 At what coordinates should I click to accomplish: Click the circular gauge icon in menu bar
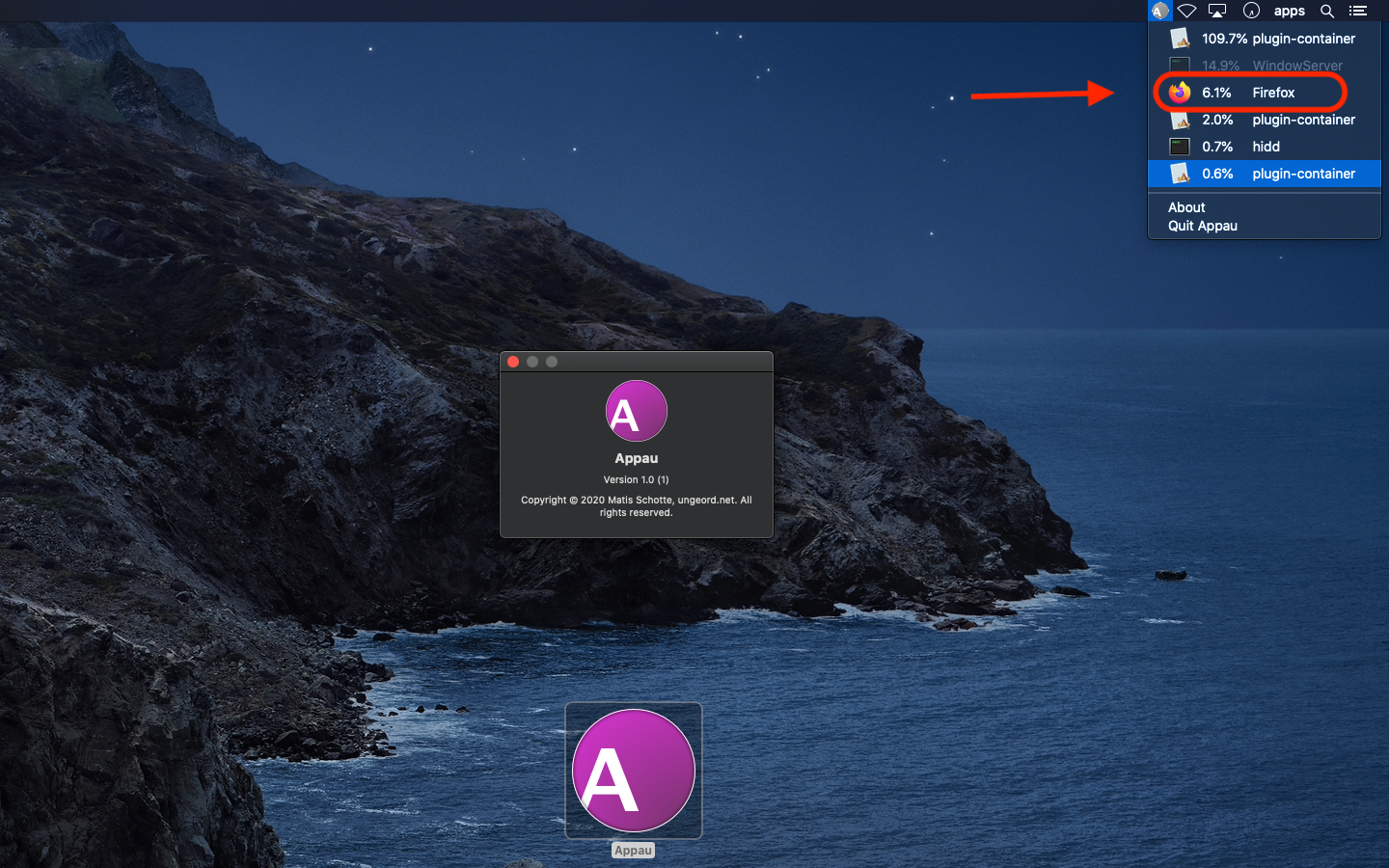pyautogui.click(x=1251, y=11)
